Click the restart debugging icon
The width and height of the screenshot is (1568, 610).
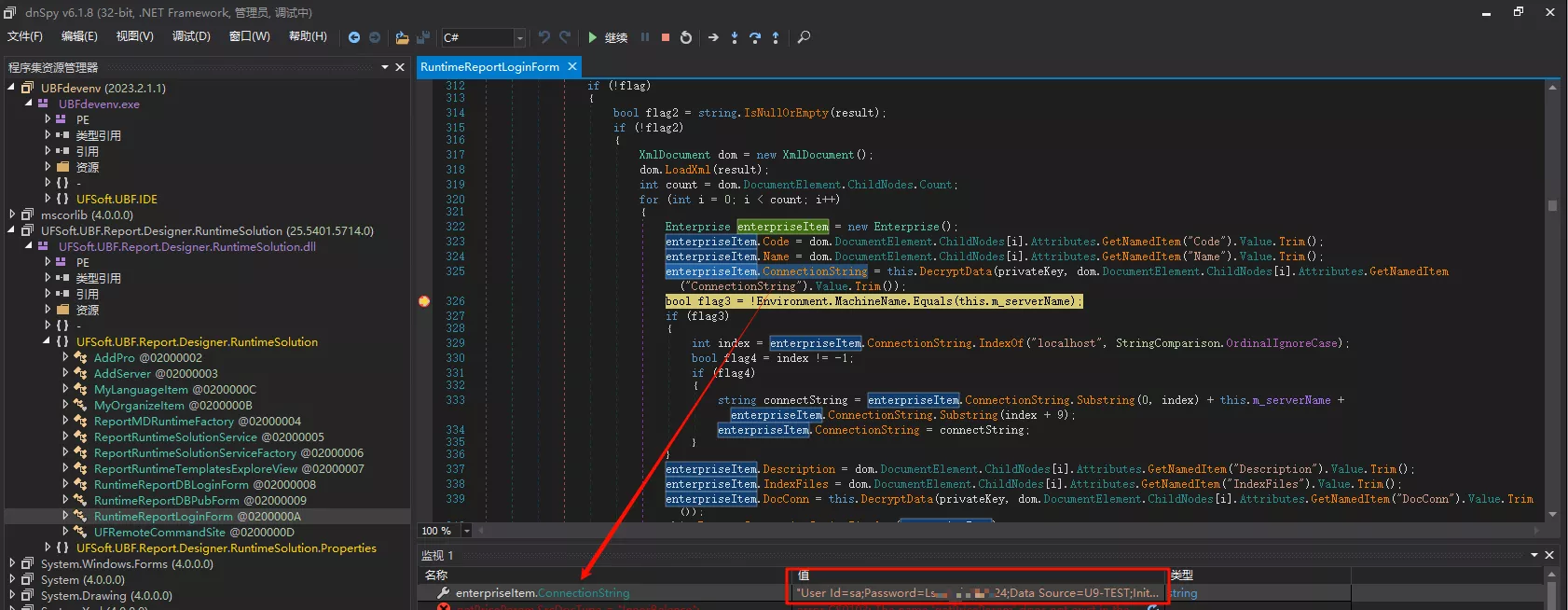click(686, 37)
